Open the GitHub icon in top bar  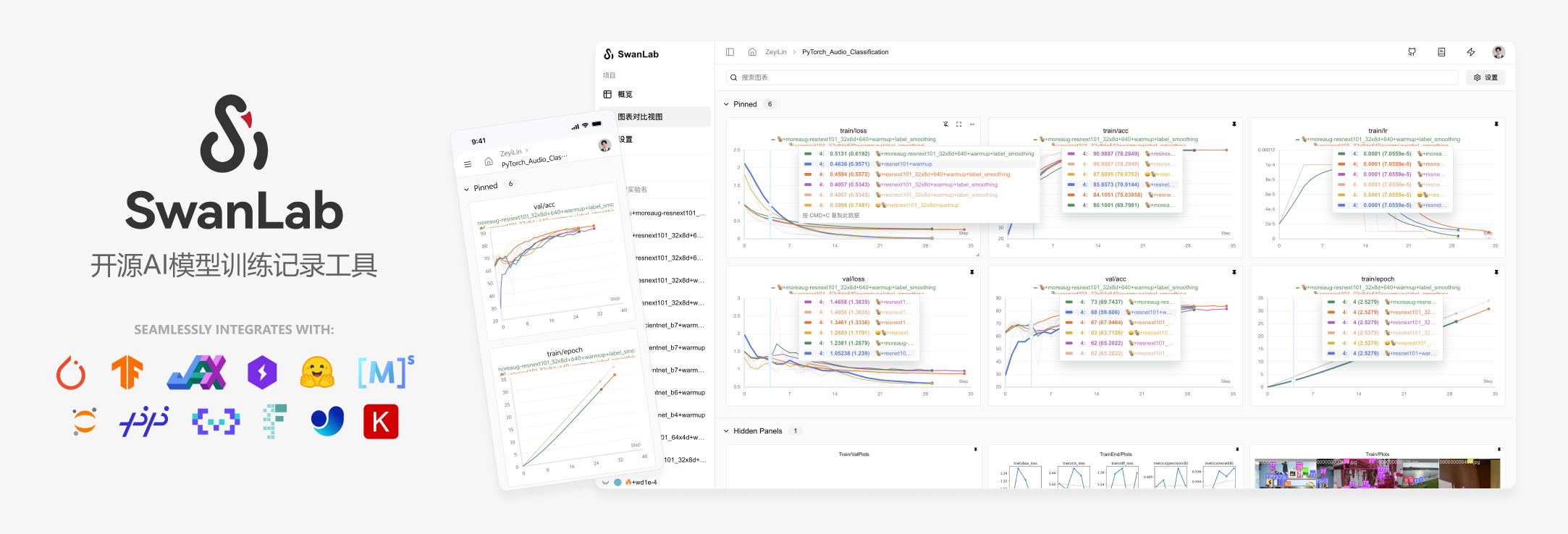(1412, 52)
